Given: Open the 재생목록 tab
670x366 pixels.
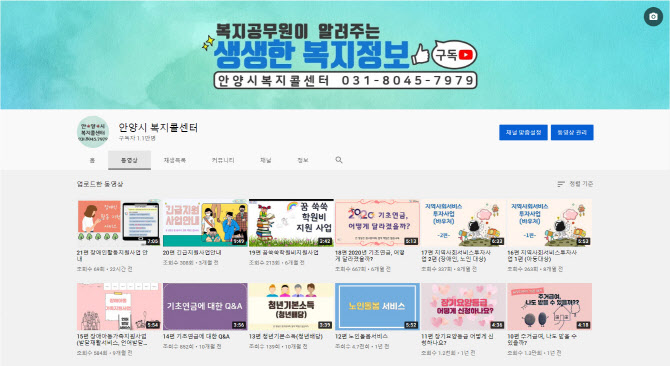Looking at the screenshot, I should [174, 160].
